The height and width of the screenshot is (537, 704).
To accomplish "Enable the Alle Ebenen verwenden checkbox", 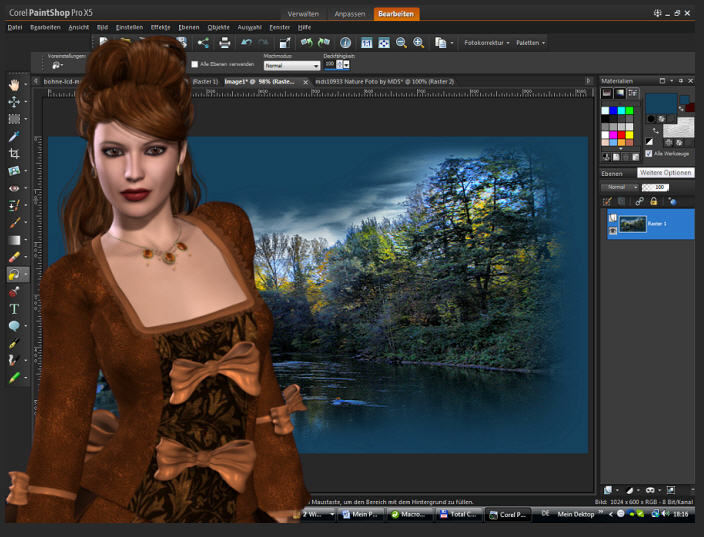I will [x=194, y=64].
